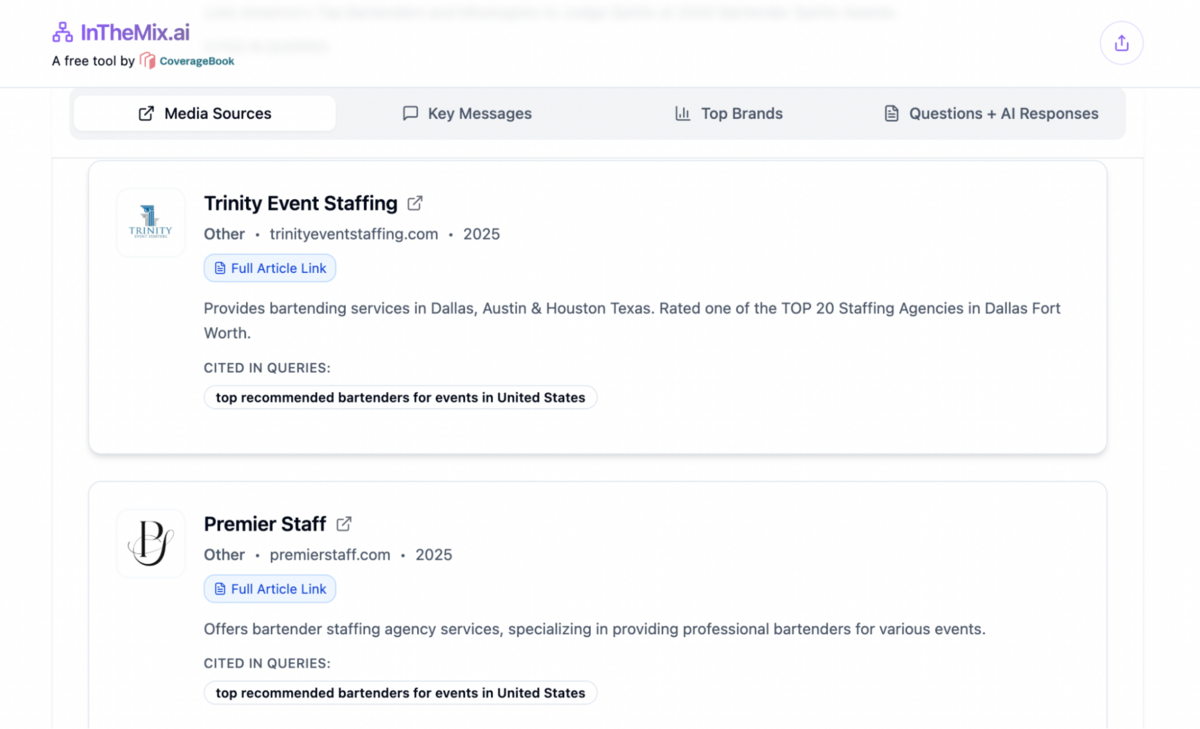Switch to the Media Sources tab
The image size is (1200, 729).
pyautogui.click(x=205, y=114)
